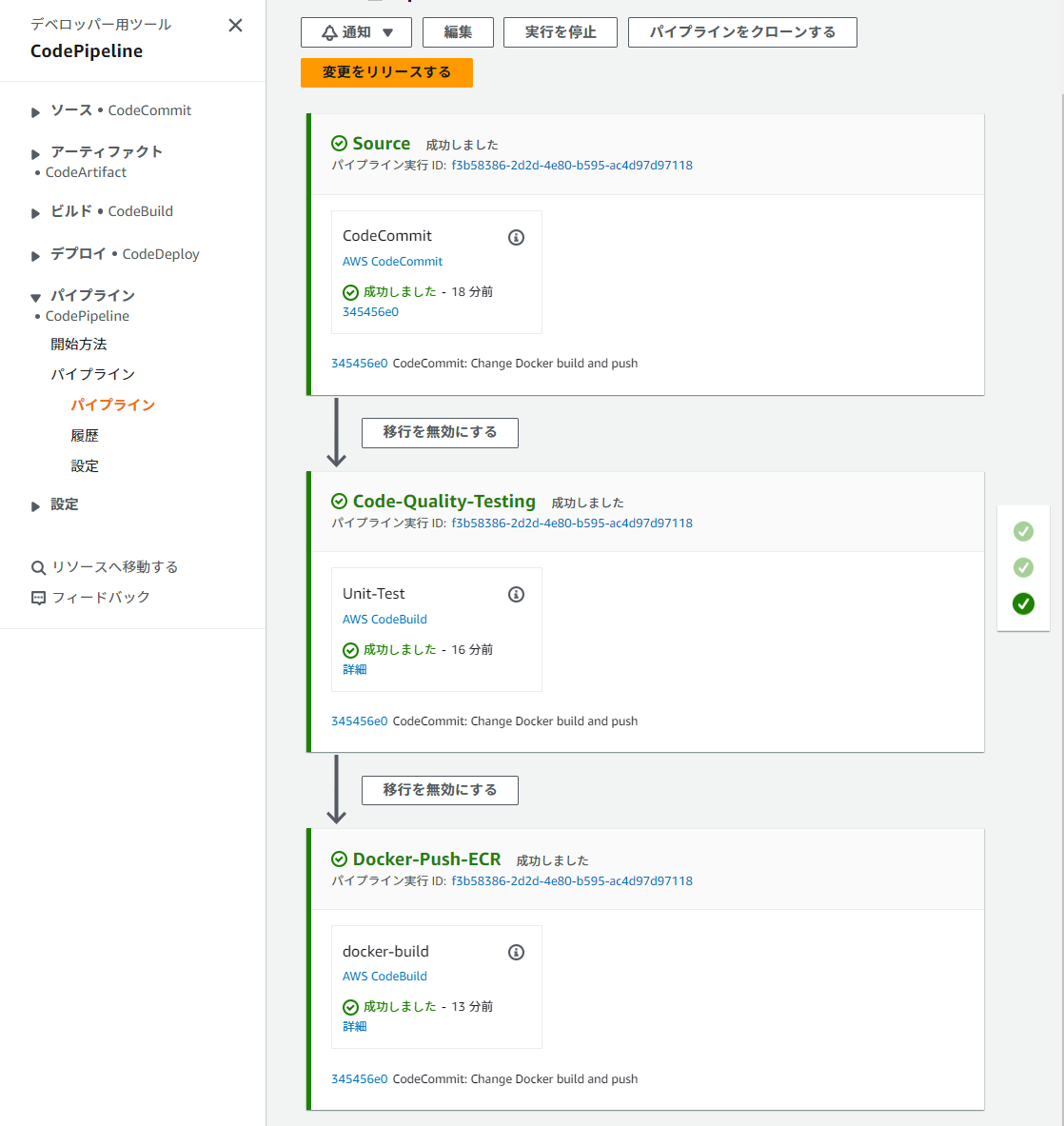The width and height of the screenshot is (1064, 1126).
Task: Expand the bottom 設定 sidebar section
Action: click(x=35, y=506)
